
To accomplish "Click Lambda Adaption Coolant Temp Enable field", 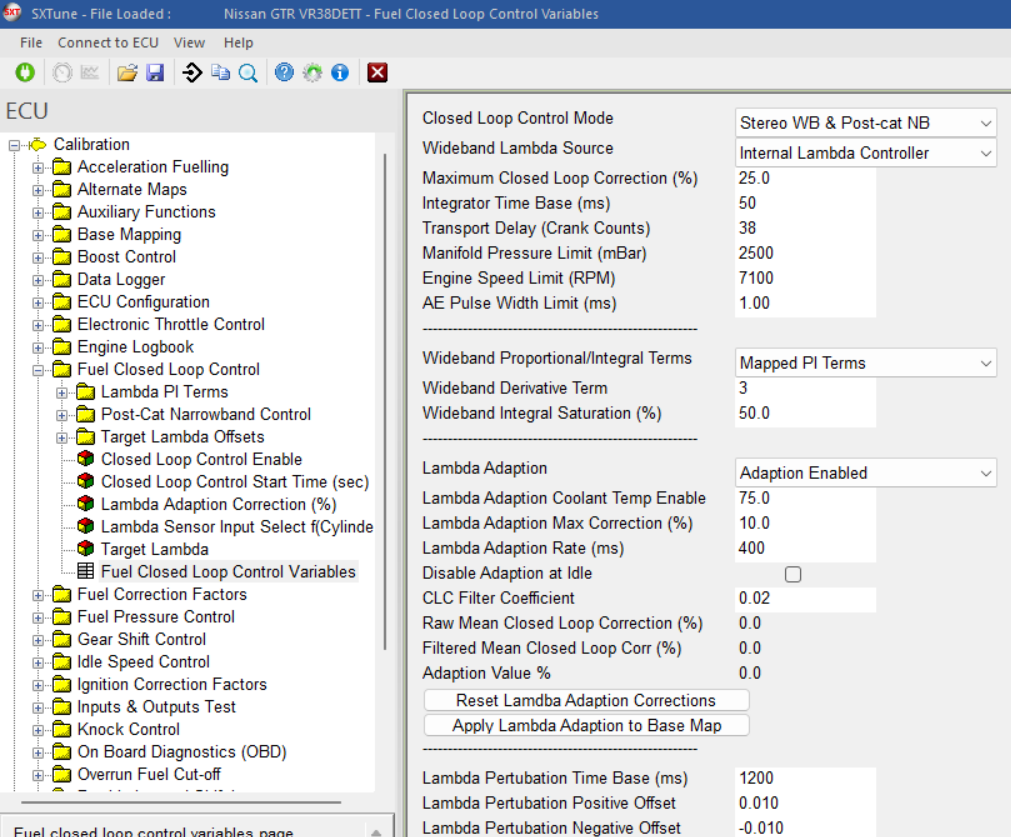I will click(x=805, y=498).
